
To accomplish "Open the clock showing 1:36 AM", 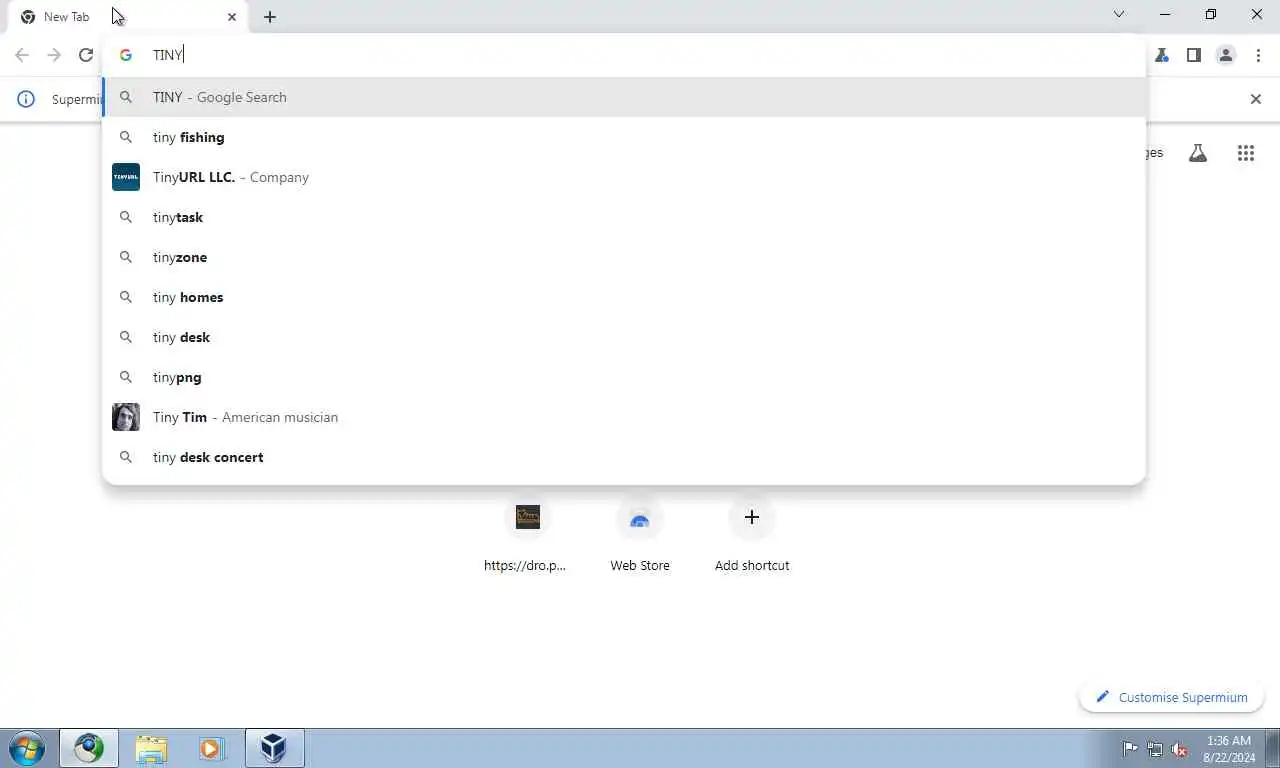I will tap(1229, 749).
